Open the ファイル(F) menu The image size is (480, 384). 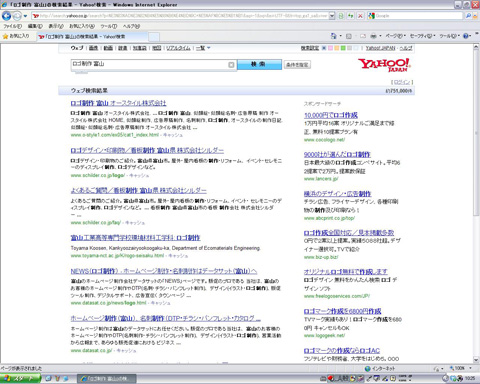[x=12, y=26]
